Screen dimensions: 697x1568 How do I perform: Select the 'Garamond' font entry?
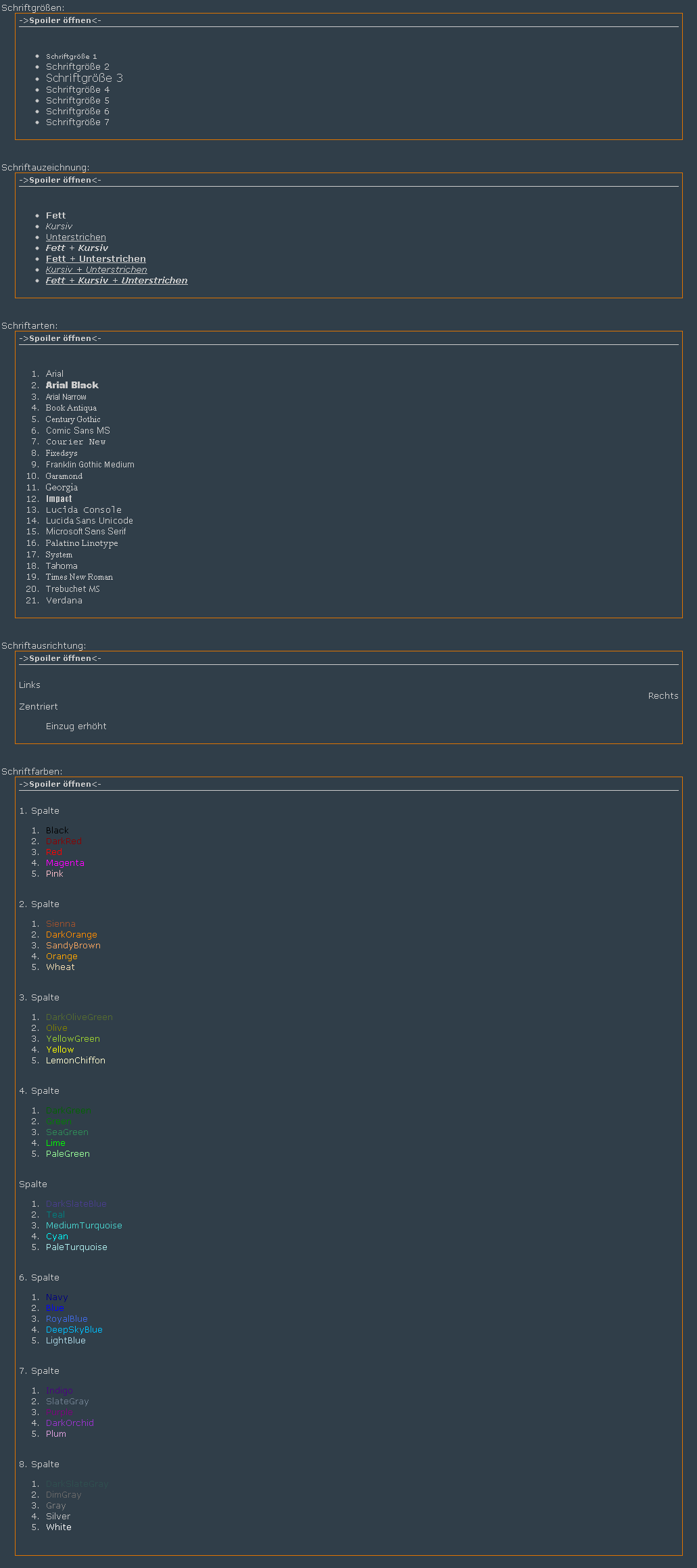[x=64, y=476]
